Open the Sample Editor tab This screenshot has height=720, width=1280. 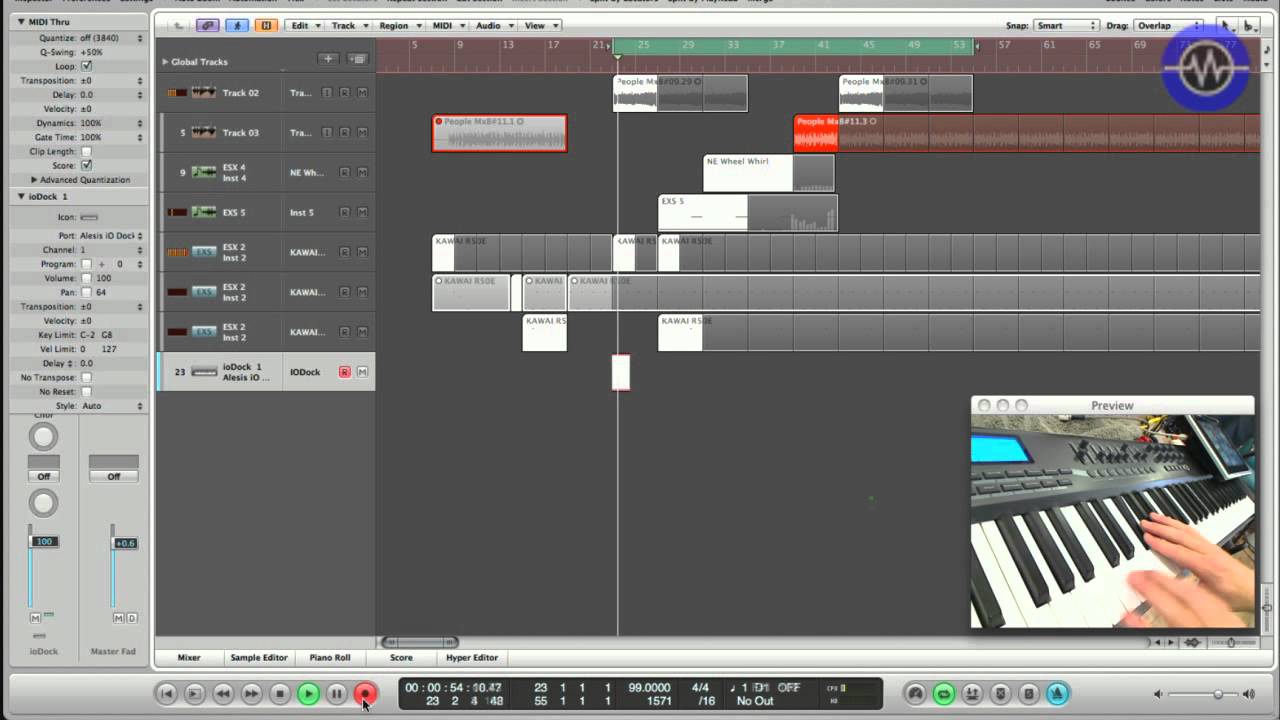pyautogui.click(x=259, y=657)
